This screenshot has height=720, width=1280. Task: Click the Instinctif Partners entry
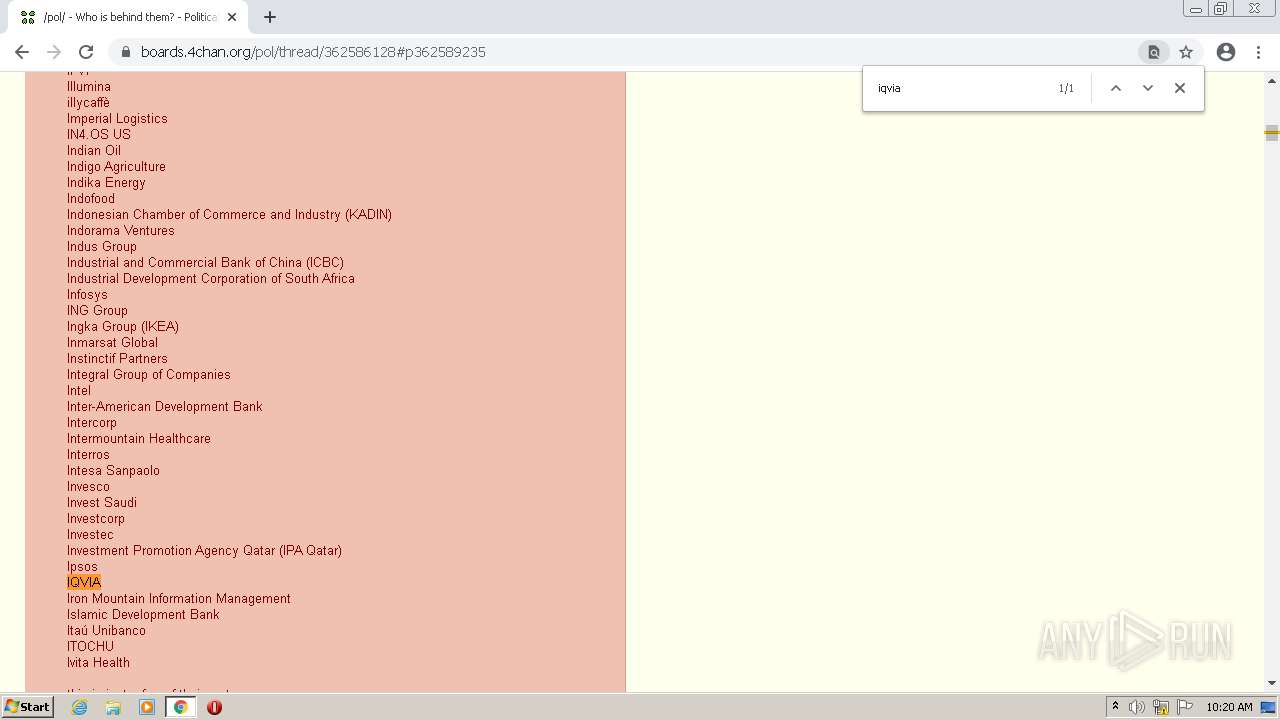(117, 358)
